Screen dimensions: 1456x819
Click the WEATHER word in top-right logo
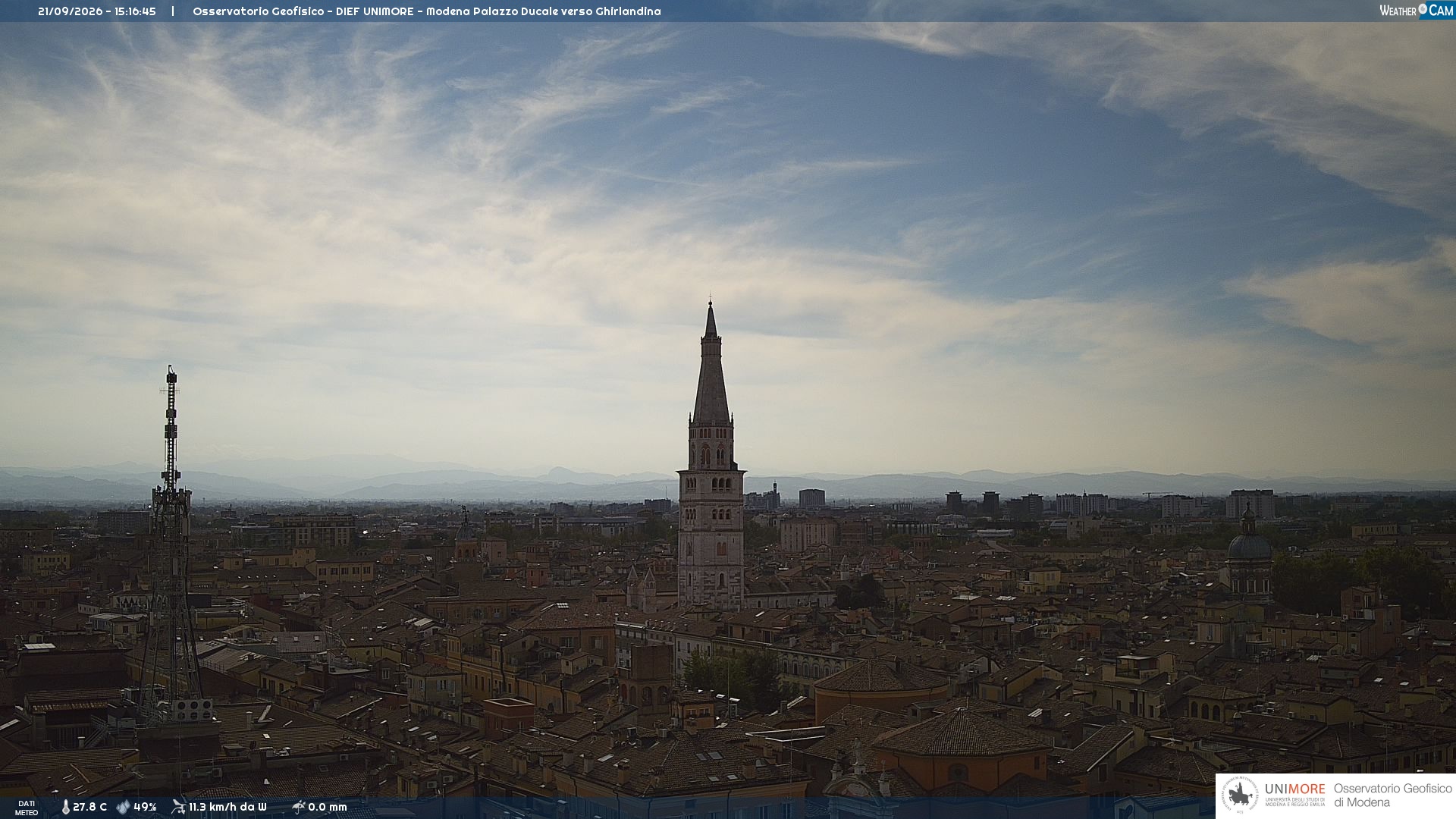1398,11
